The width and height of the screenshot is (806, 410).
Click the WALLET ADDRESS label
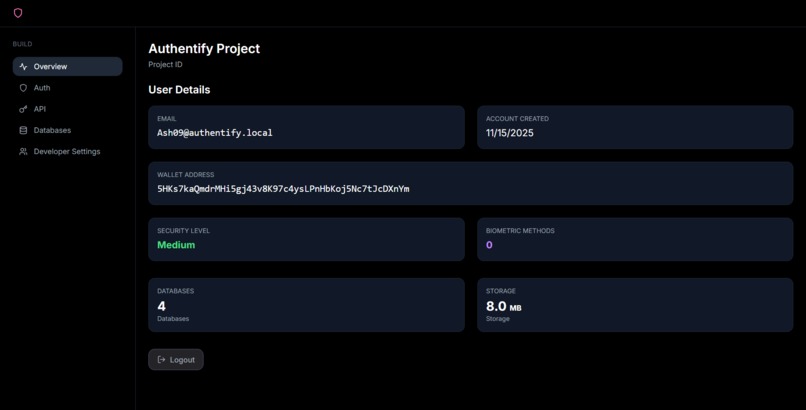(x=186, y=175)
